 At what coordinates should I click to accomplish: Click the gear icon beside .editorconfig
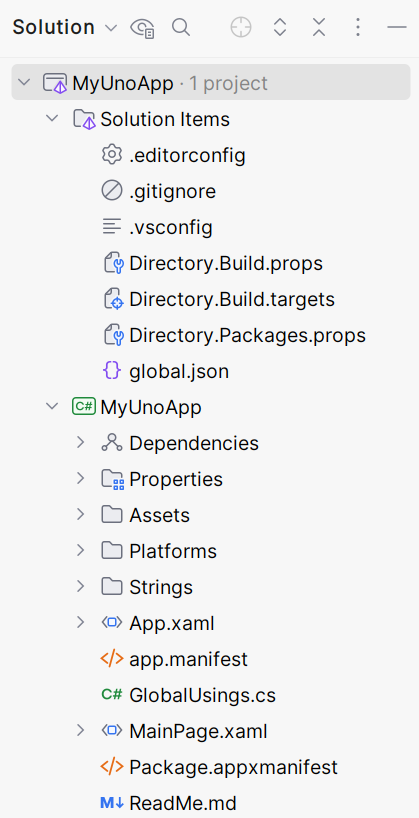pos(112,155)
